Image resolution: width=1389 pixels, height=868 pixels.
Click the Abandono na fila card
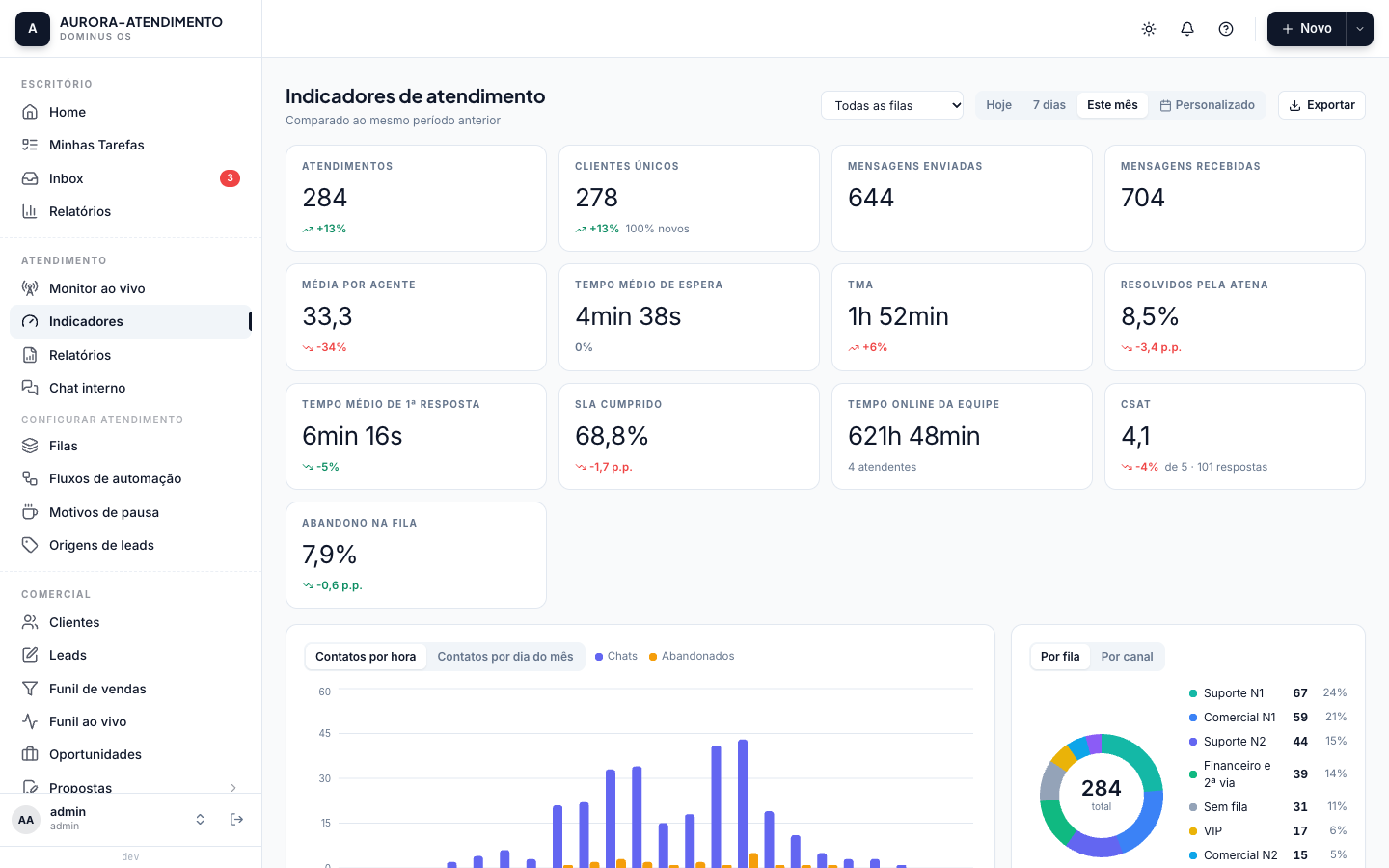(x=416, y=556)
